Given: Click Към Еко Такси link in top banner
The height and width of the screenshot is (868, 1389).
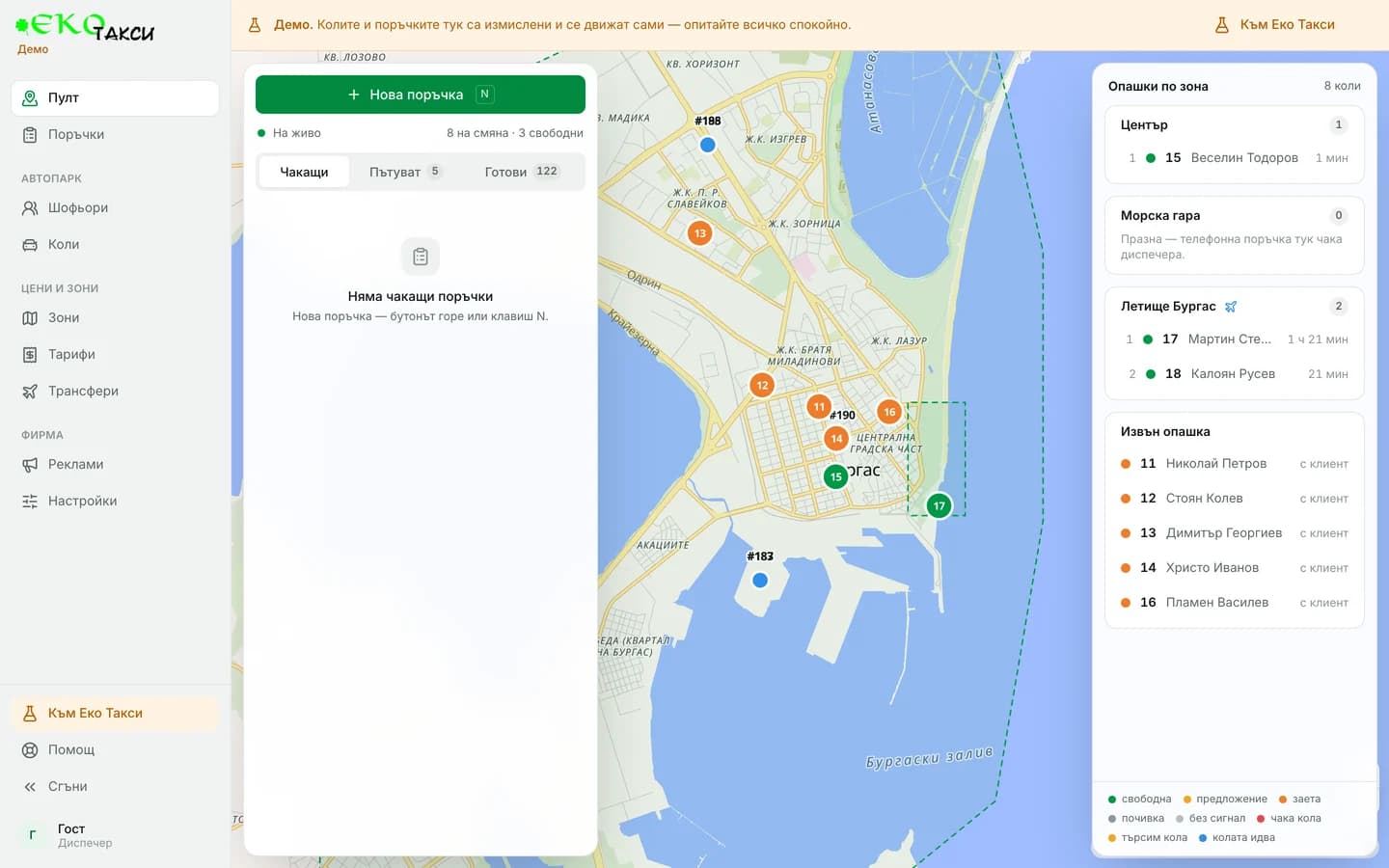Looking at the screenshot, I should click(1274, 25).
